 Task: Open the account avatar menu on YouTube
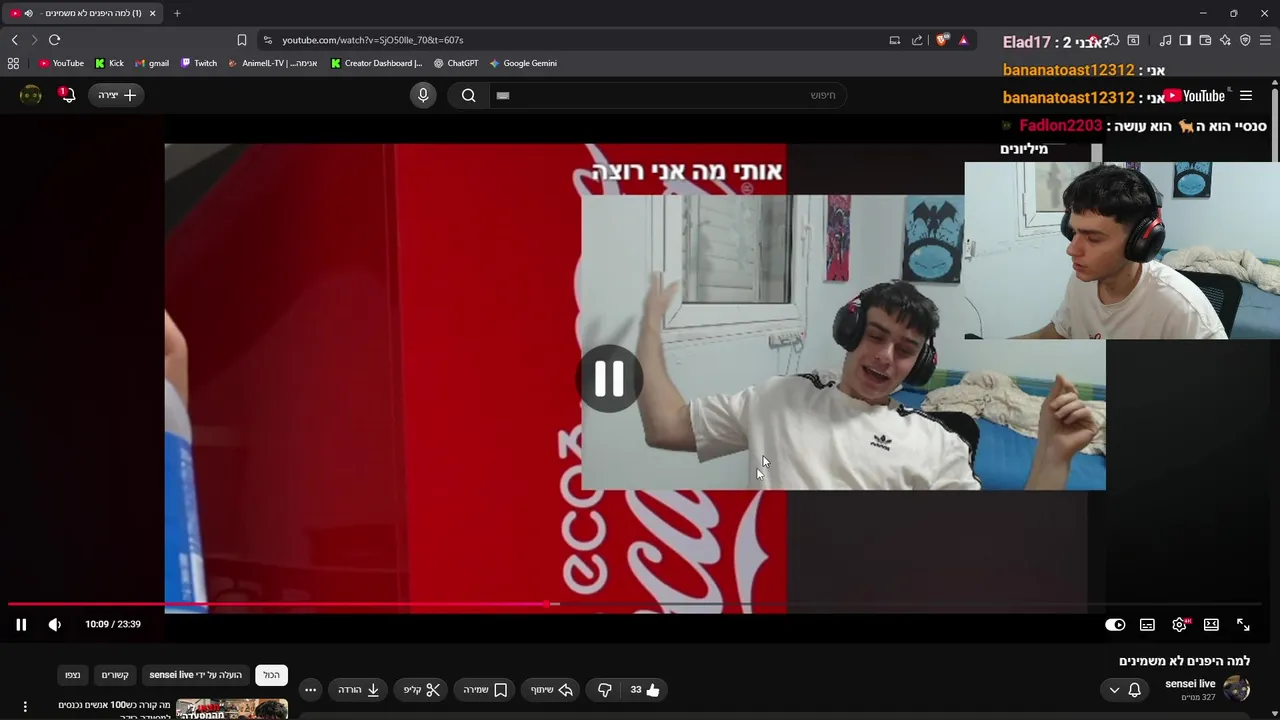point(31,95)
